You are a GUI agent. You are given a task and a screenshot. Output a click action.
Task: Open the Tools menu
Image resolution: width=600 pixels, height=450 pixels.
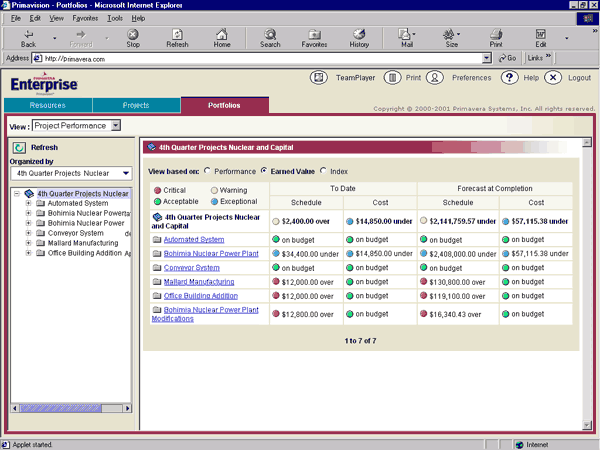115,18
